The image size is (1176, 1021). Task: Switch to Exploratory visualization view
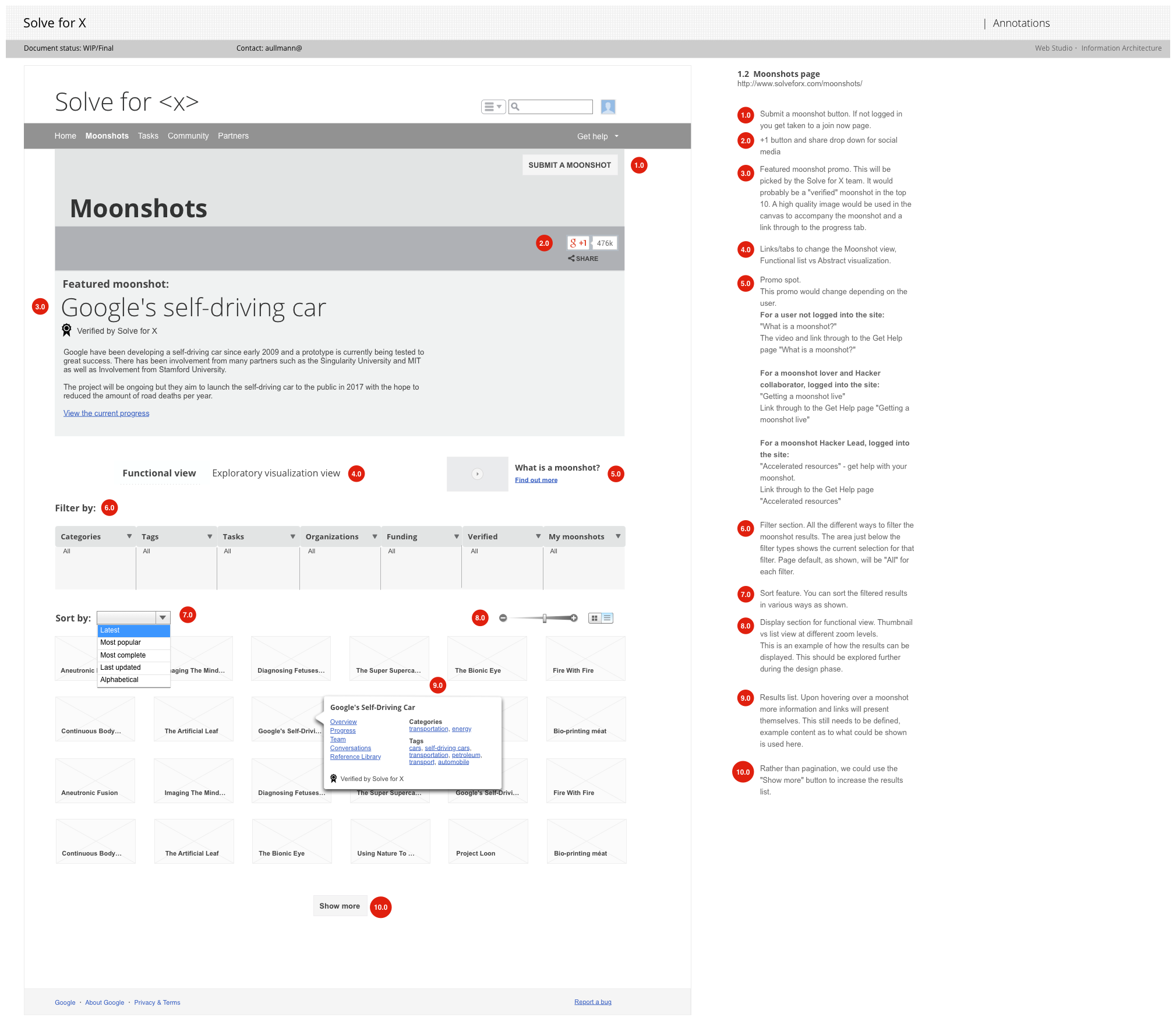276,474
